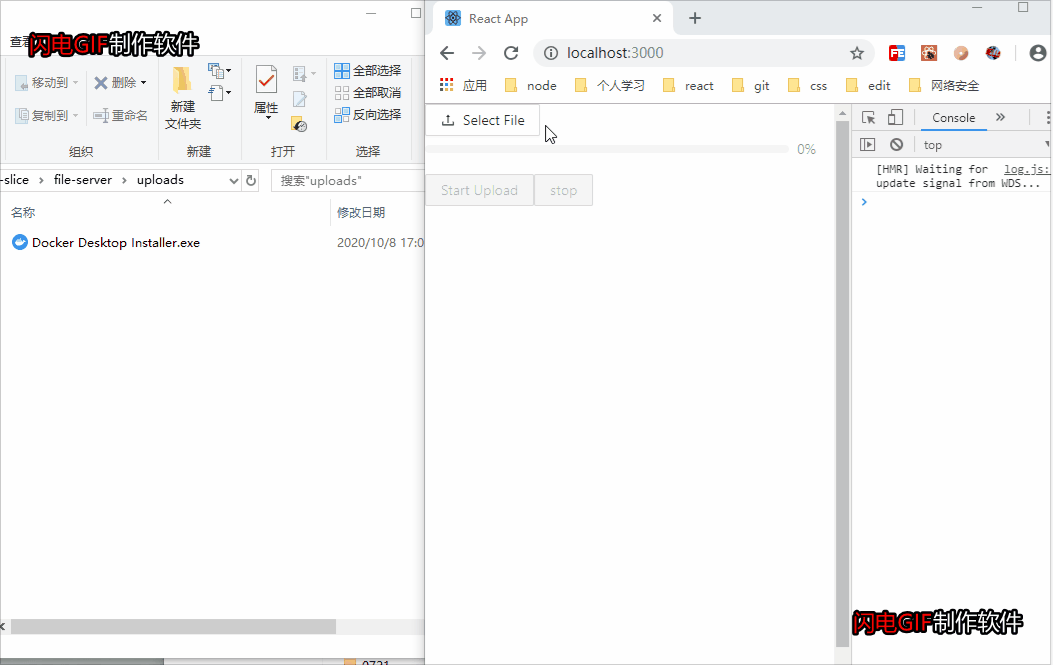Screen dimensions: 1053x665
Task: Toggle DevTools device toolbar
Action: coord(895,118)
